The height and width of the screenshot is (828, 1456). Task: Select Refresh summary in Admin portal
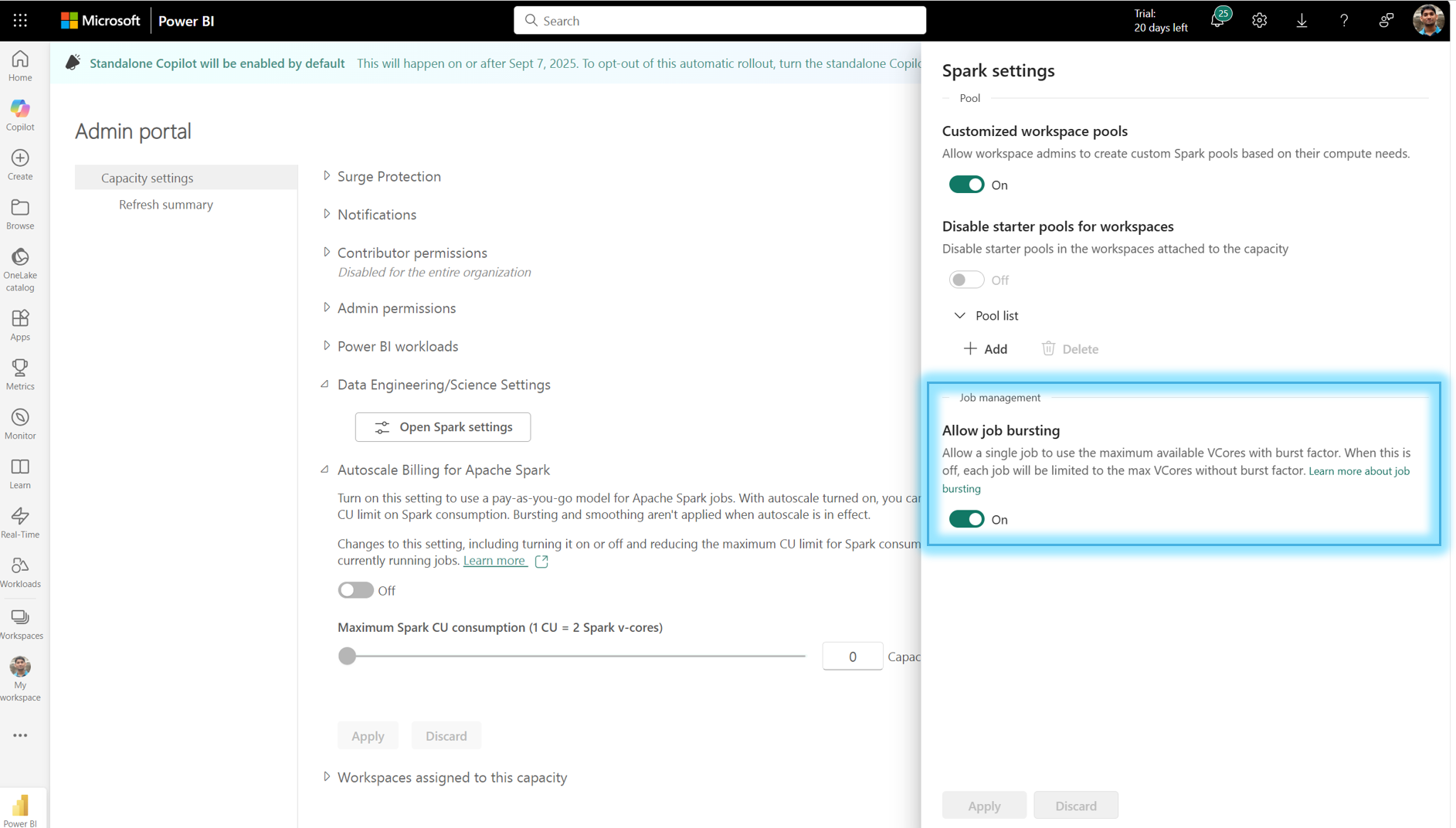click(165, 205)
